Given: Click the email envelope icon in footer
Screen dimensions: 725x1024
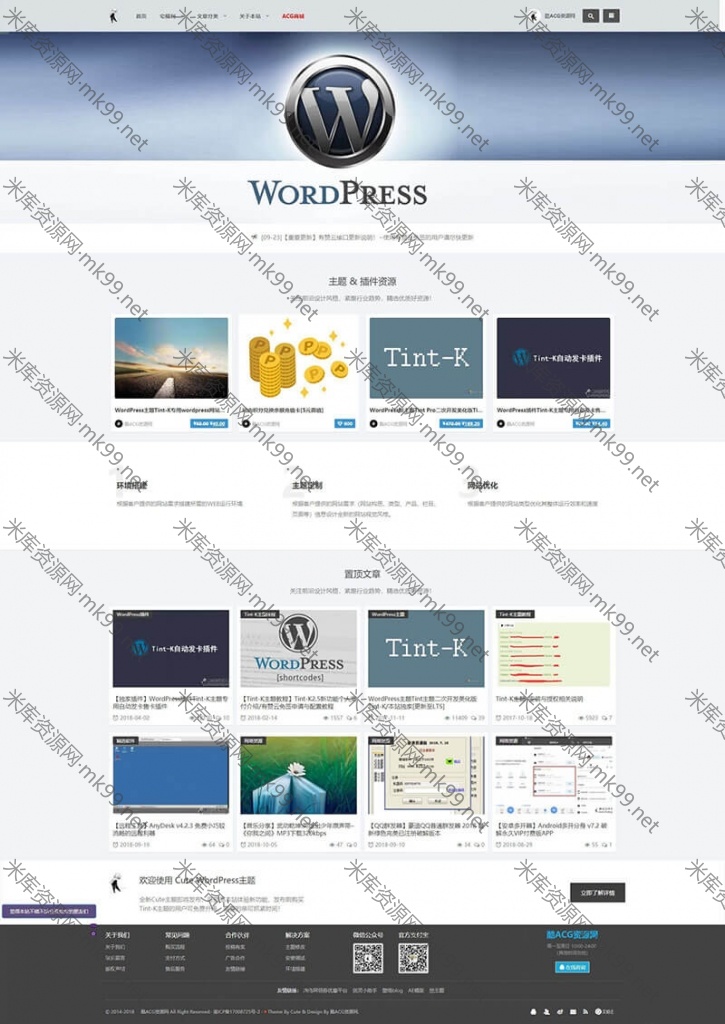Looking at the screenshot, I should [573, 1012].
